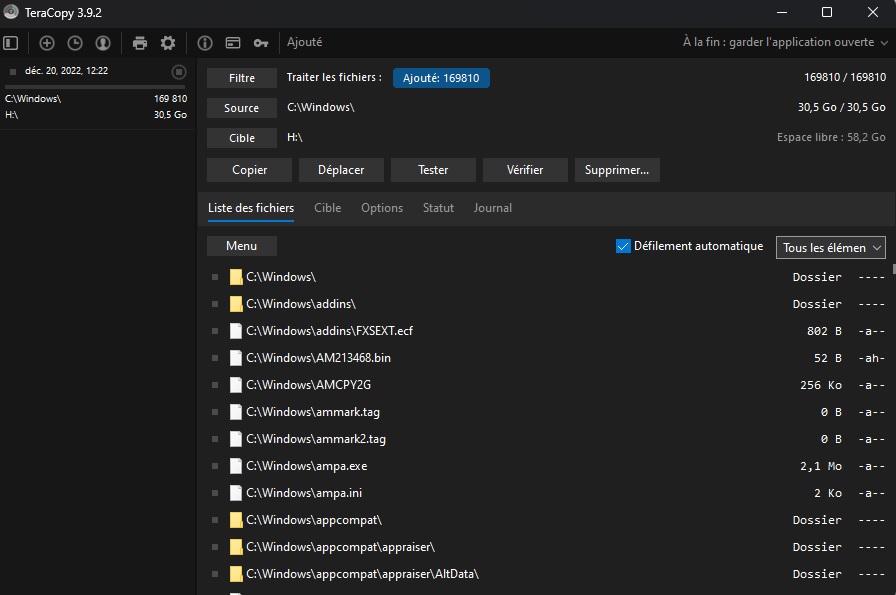This screenshot has width=896, height=595.
Task: Switch to the Journal tab
Action: coord(492,208)
